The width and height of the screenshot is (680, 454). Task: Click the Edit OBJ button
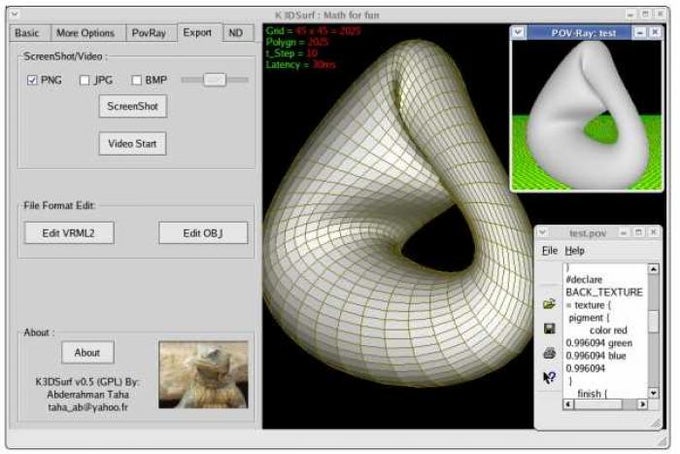[x=203, y=233]
